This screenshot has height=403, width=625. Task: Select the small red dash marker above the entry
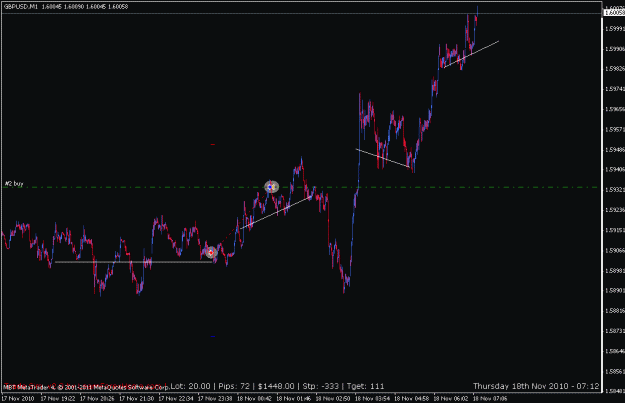pos(213,144)
